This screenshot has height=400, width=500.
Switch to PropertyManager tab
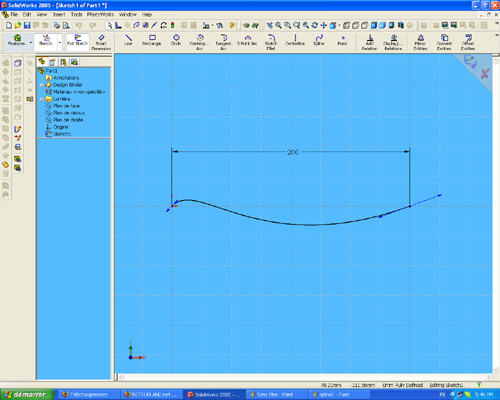click(52, 62)
